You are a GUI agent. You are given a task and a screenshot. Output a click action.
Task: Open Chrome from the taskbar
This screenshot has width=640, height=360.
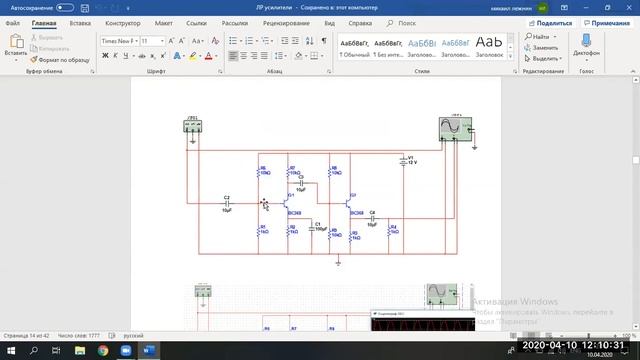click(x=103, y=351)
